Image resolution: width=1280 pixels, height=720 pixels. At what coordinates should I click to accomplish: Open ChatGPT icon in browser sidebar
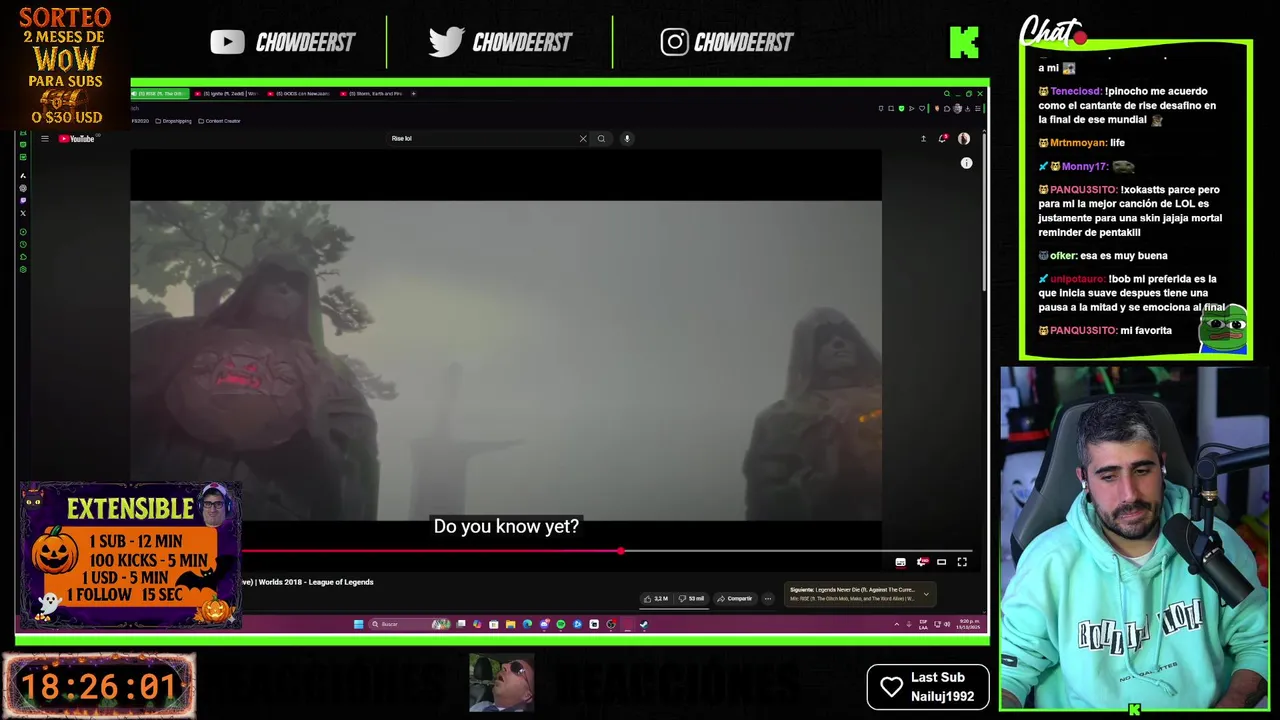pyautogui.click(x=23, y=188)
